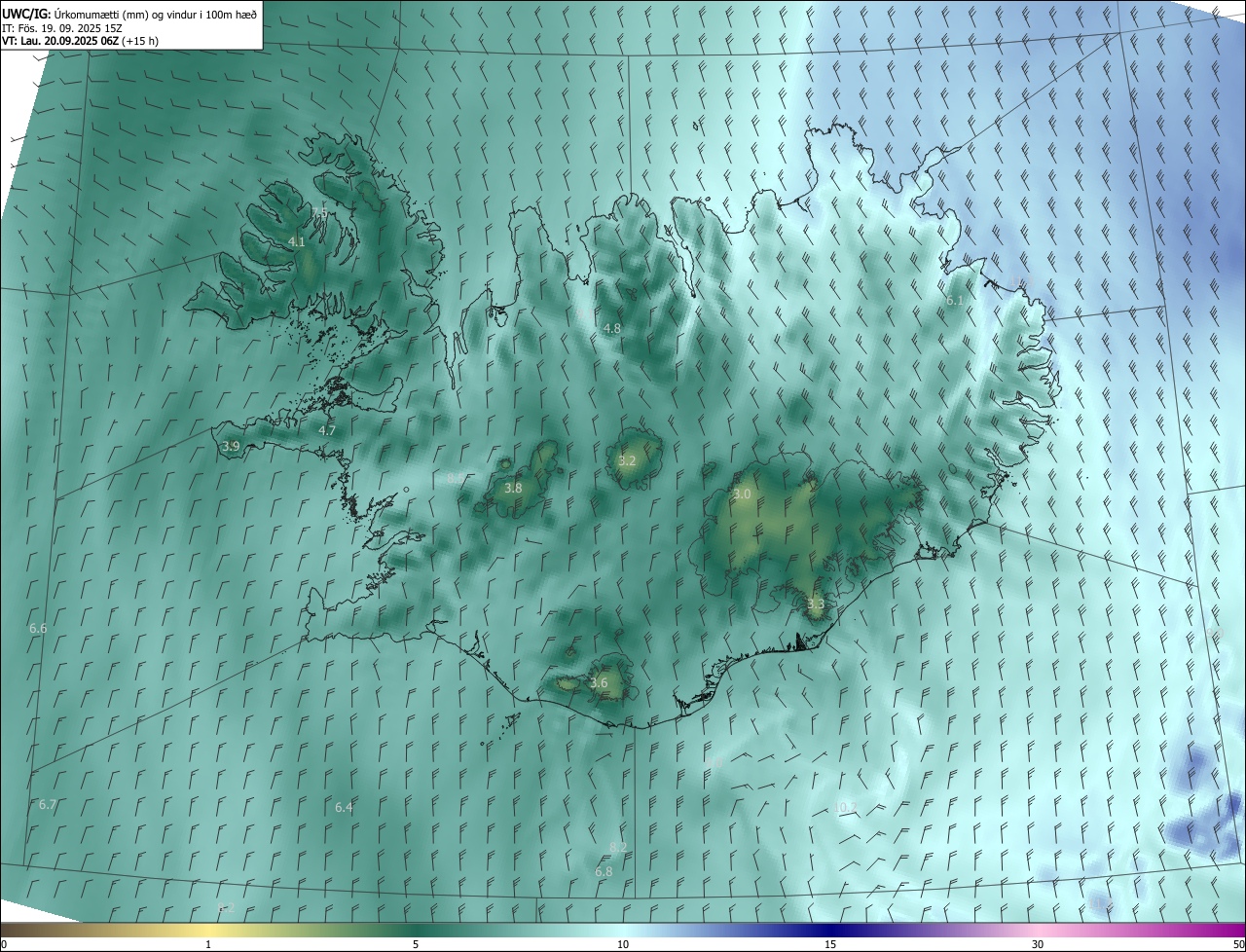Click the 1 tick on the colour scale
The height and width of the screenshot is (952, 1246).
[x=209, y=944]
